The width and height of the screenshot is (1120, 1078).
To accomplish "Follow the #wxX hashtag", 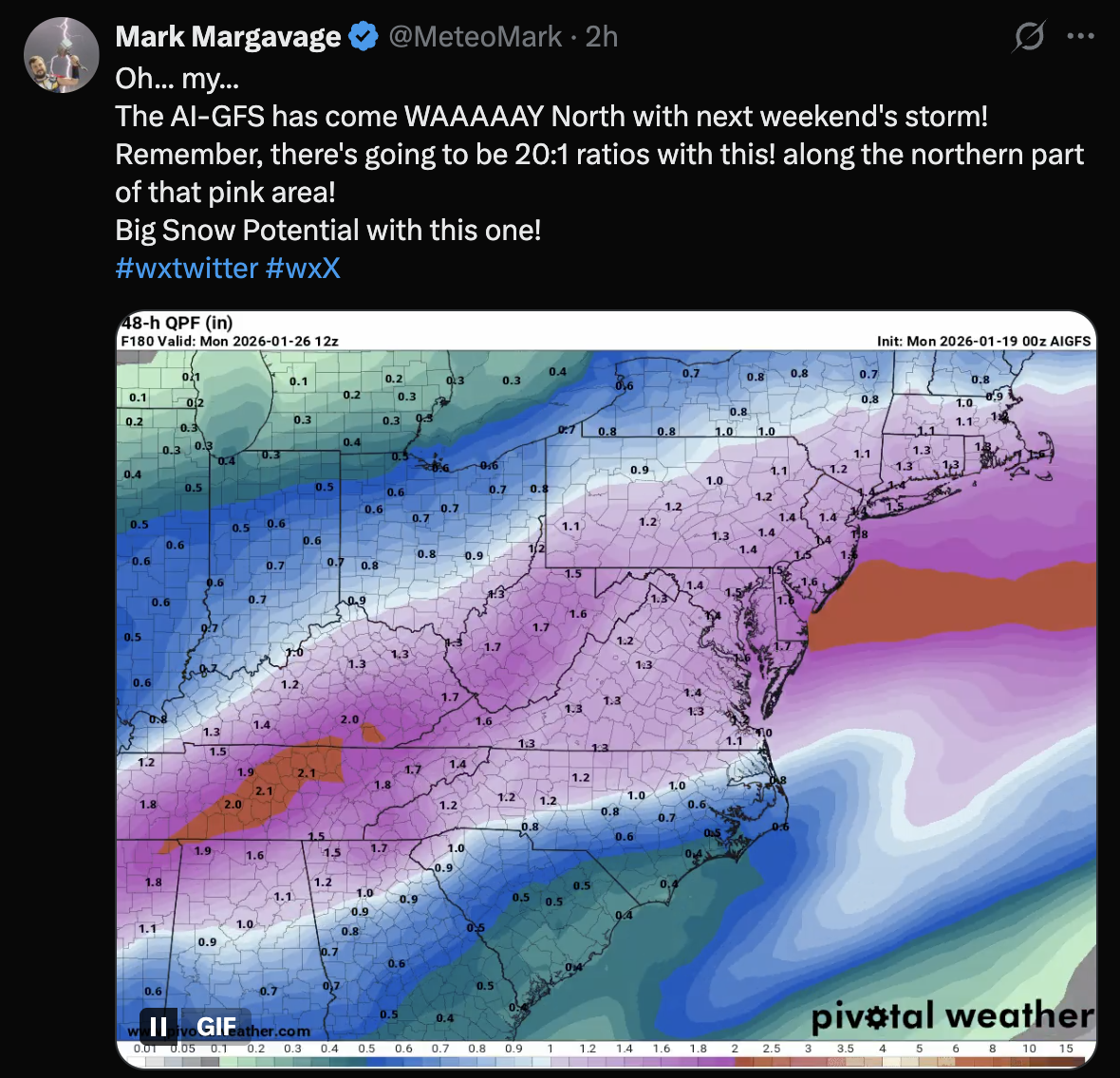I will pos(303,269).
